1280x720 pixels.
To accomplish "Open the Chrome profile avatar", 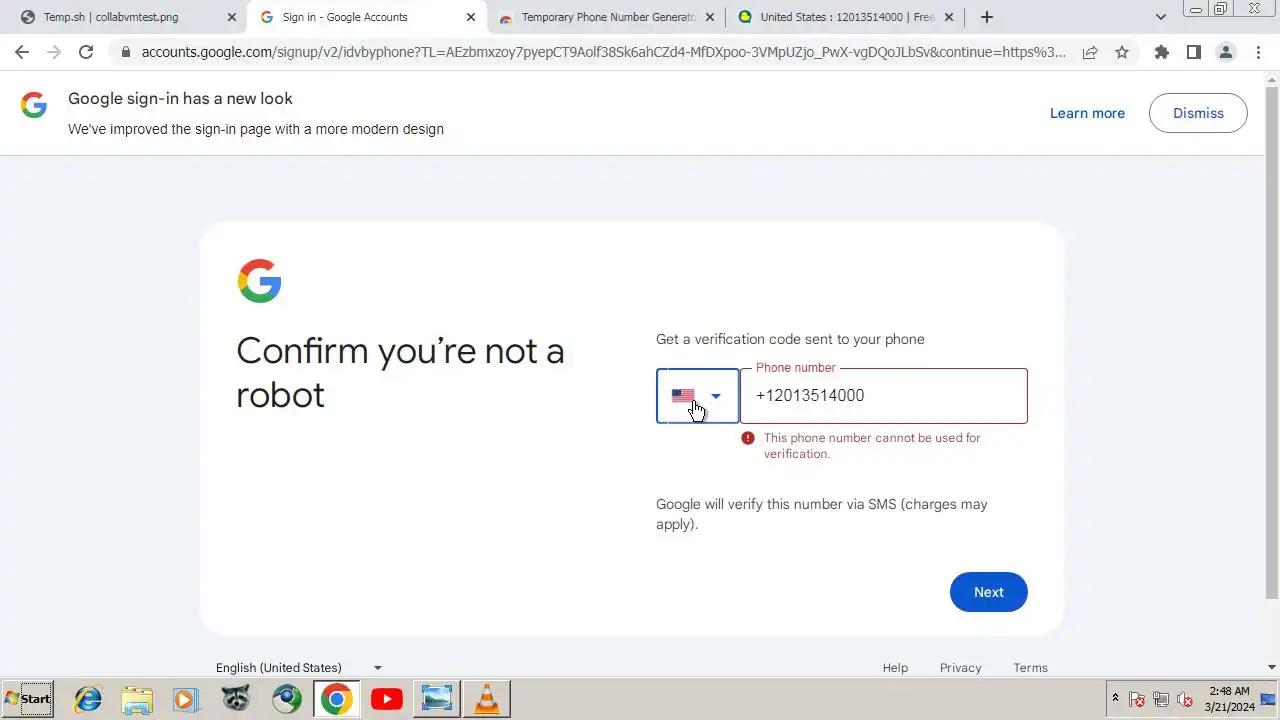I will (x=1225, y=52).
